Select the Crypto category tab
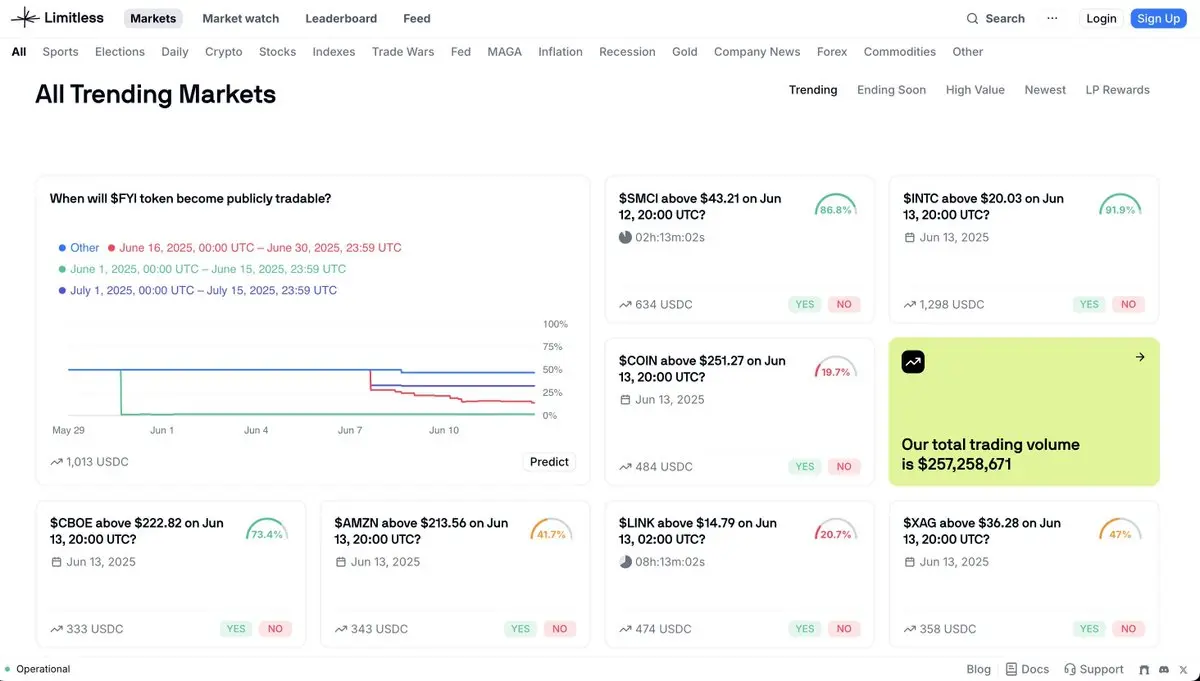Viewport: 1200px width, 681px height. (x=223, y=52)
